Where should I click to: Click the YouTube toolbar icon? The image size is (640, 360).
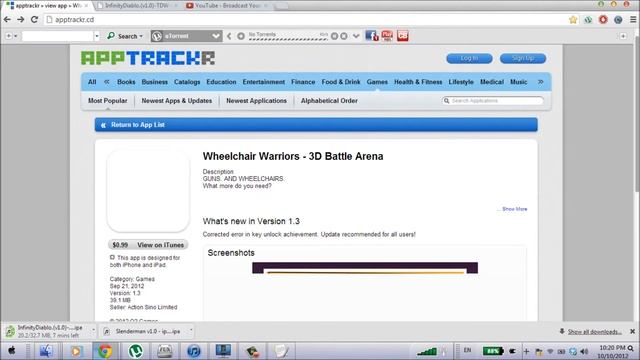(387, 36)
